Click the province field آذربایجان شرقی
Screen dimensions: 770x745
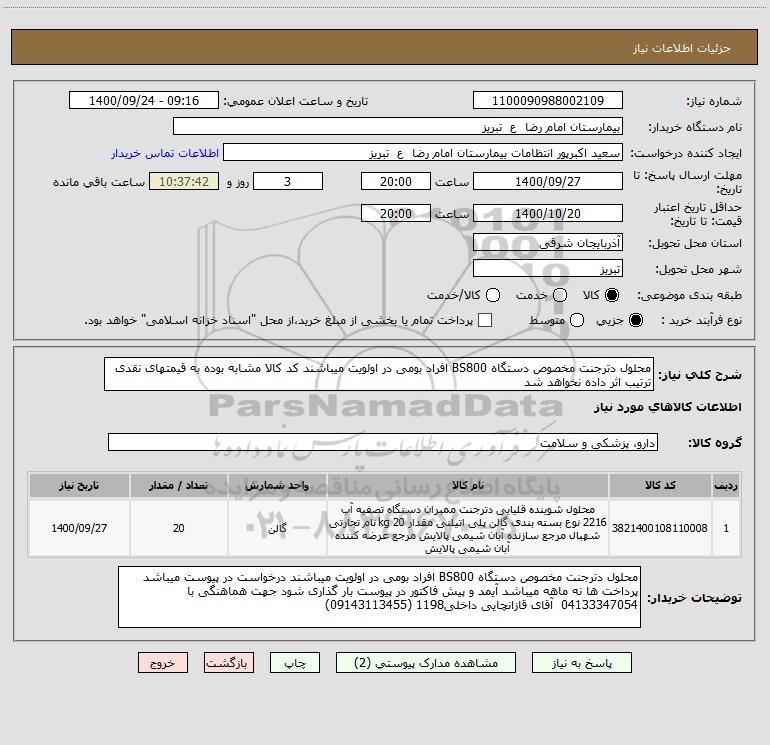click(548, 243)
